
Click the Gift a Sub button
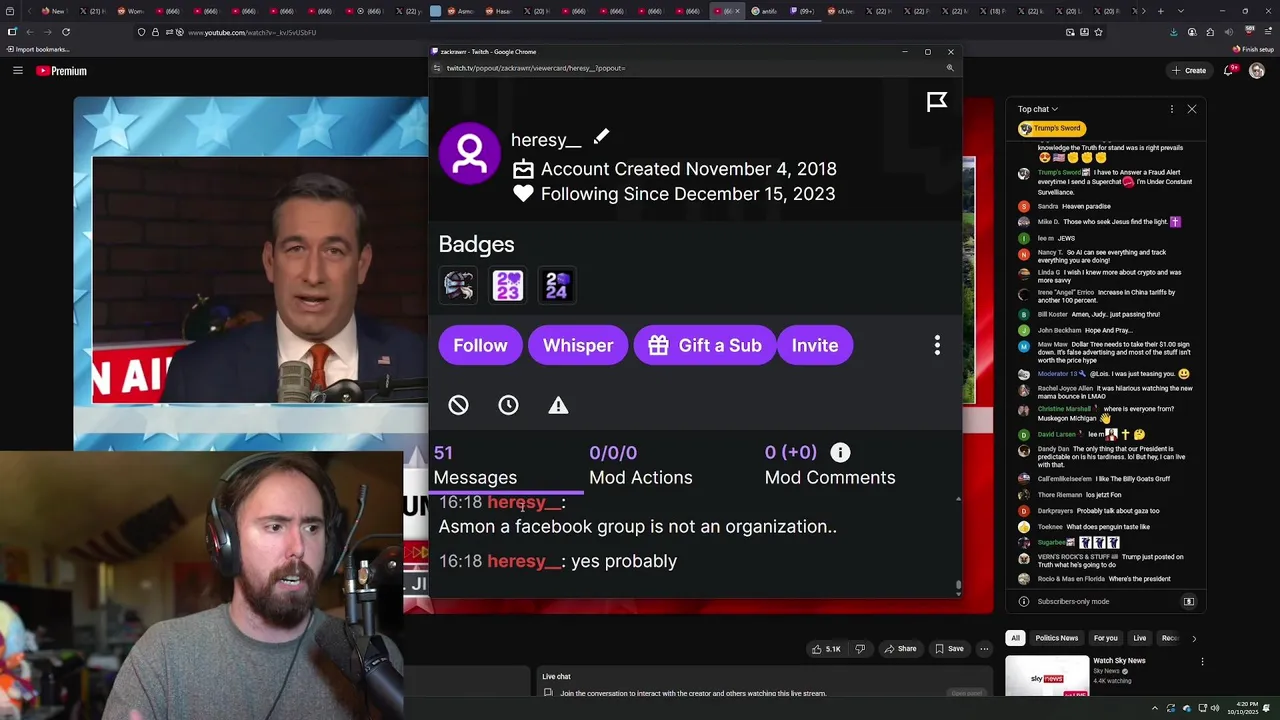pos(704,345)
